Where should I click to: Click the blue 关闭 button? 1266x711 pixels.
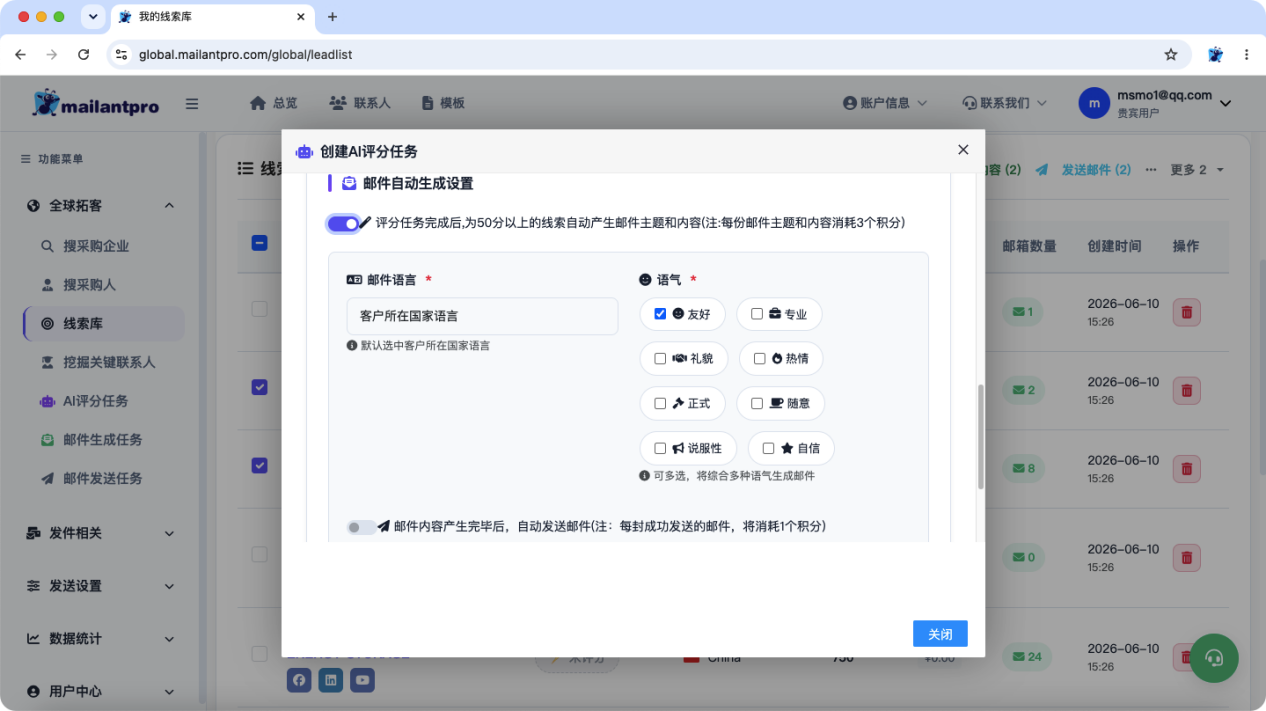coord(940,634)
